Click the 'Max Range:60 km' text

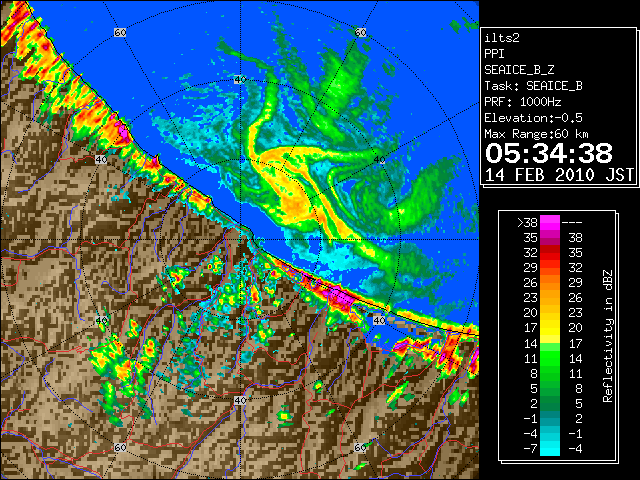(537, 134)
